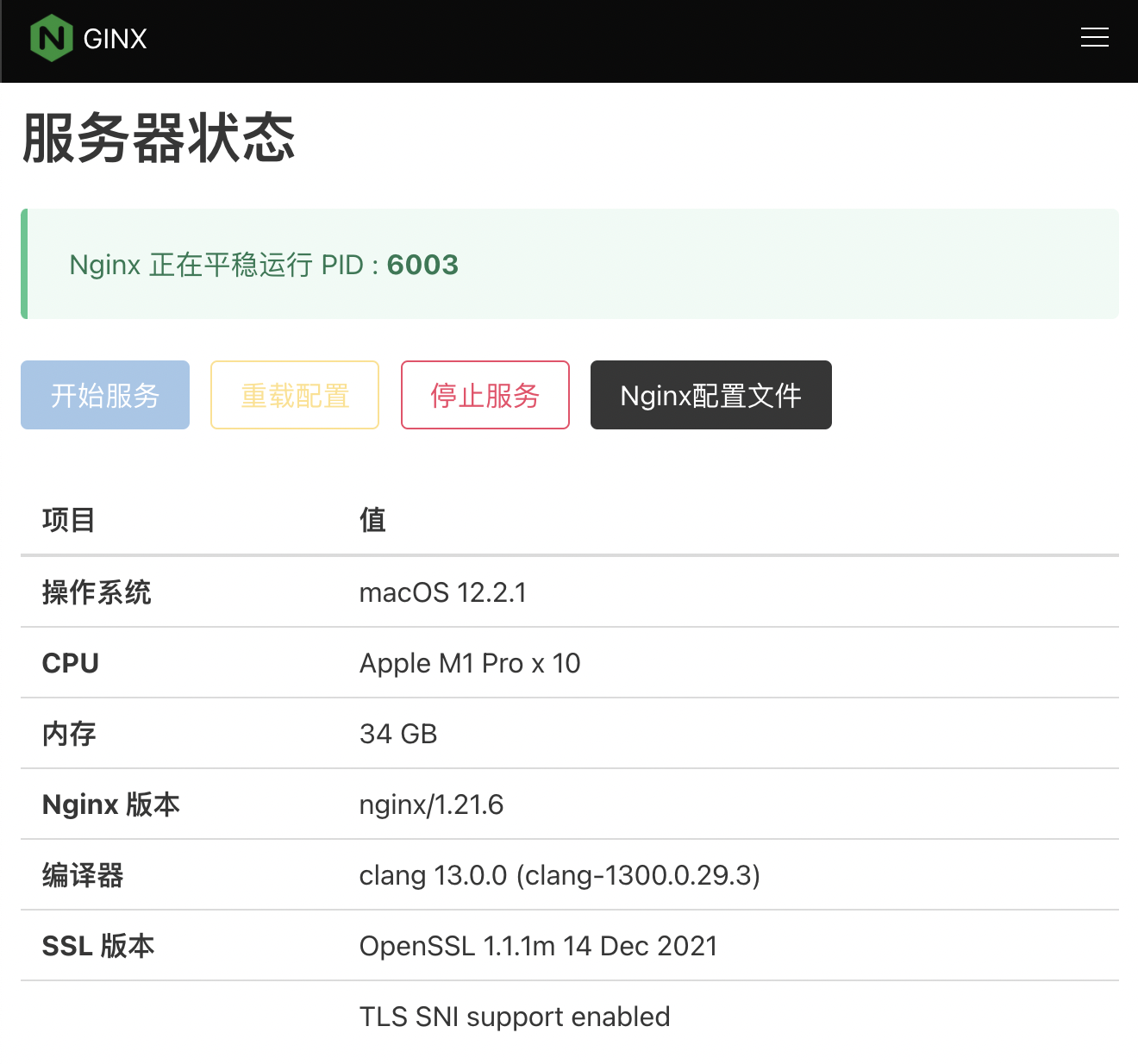The width and height of the screenshot is (1138, 1064).
Task: Click the Nginx 版本 row label
Action: pos(111,804)
